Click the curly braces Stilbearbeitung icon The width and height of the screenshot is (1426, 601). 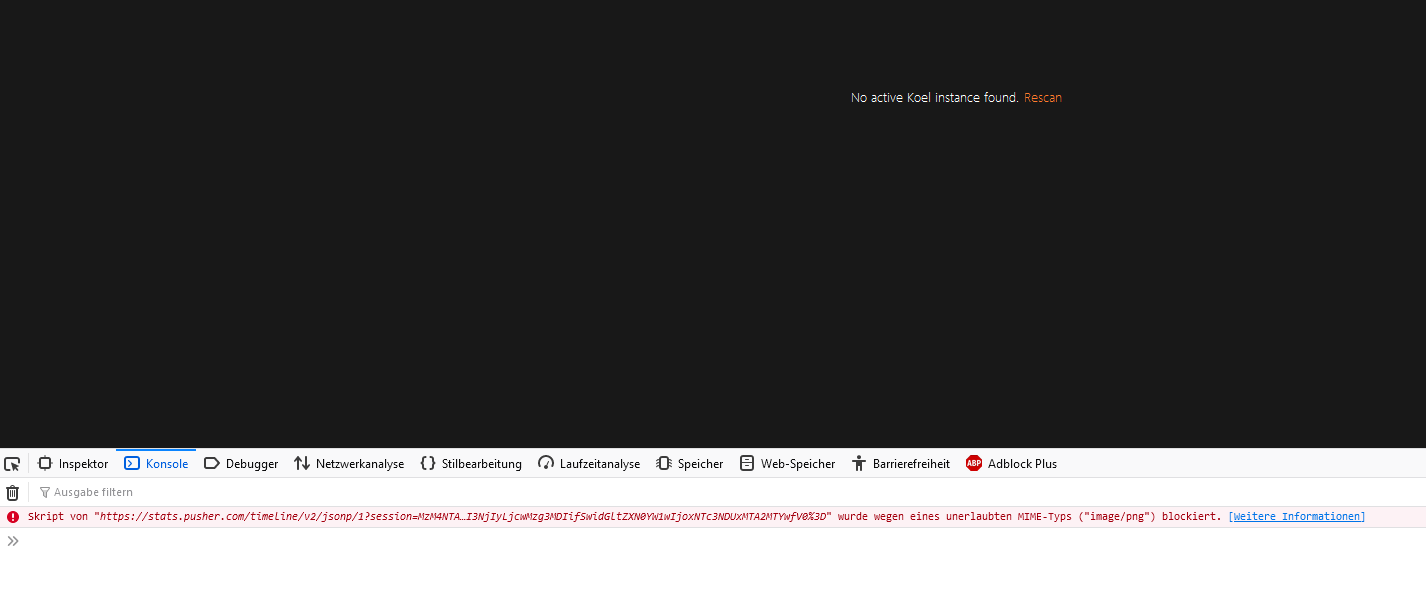(x=428, y=463)
